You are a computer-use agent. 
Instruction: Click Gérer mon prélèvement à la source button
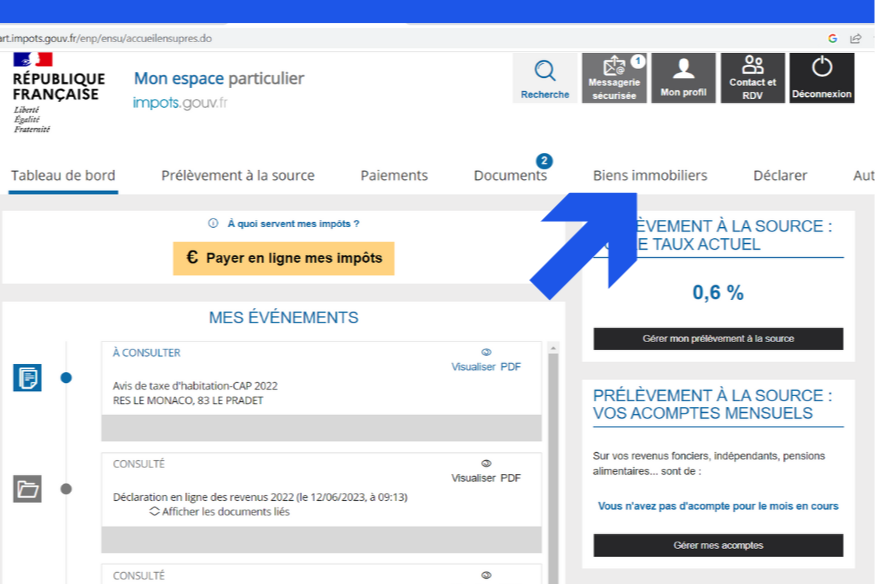(718, 339)
